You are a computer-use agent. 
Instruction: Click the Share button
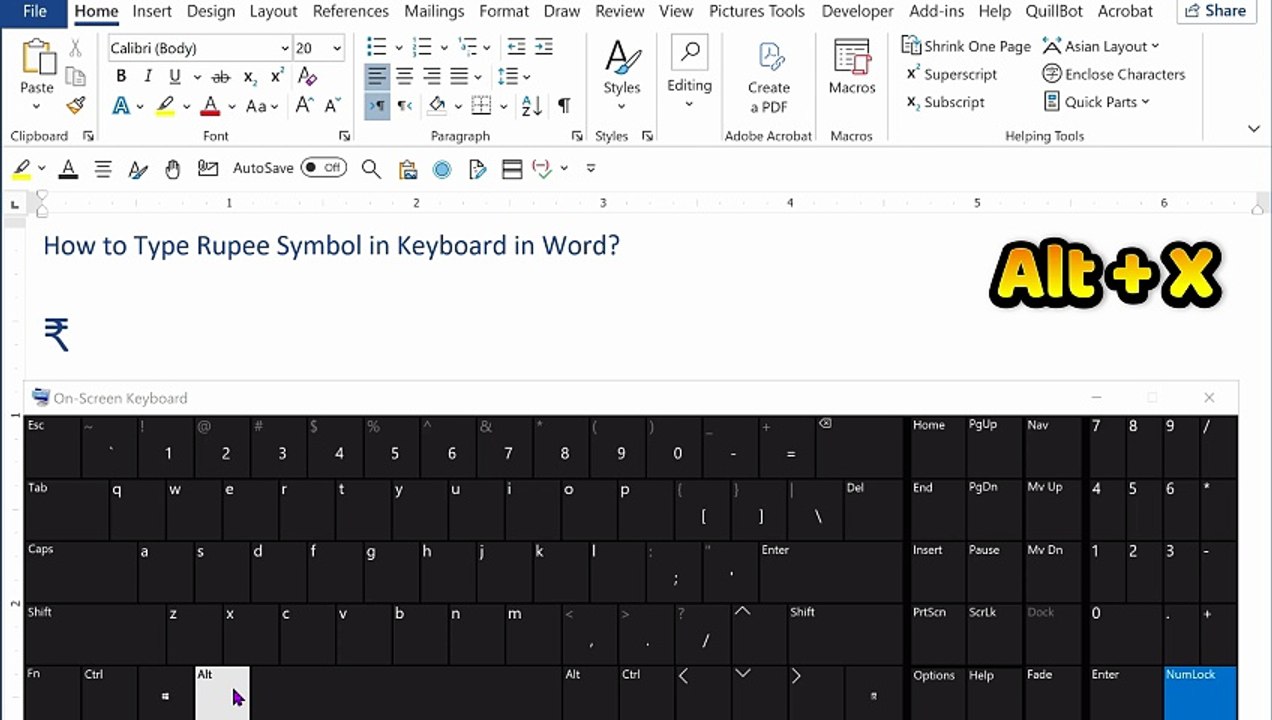1217,11
